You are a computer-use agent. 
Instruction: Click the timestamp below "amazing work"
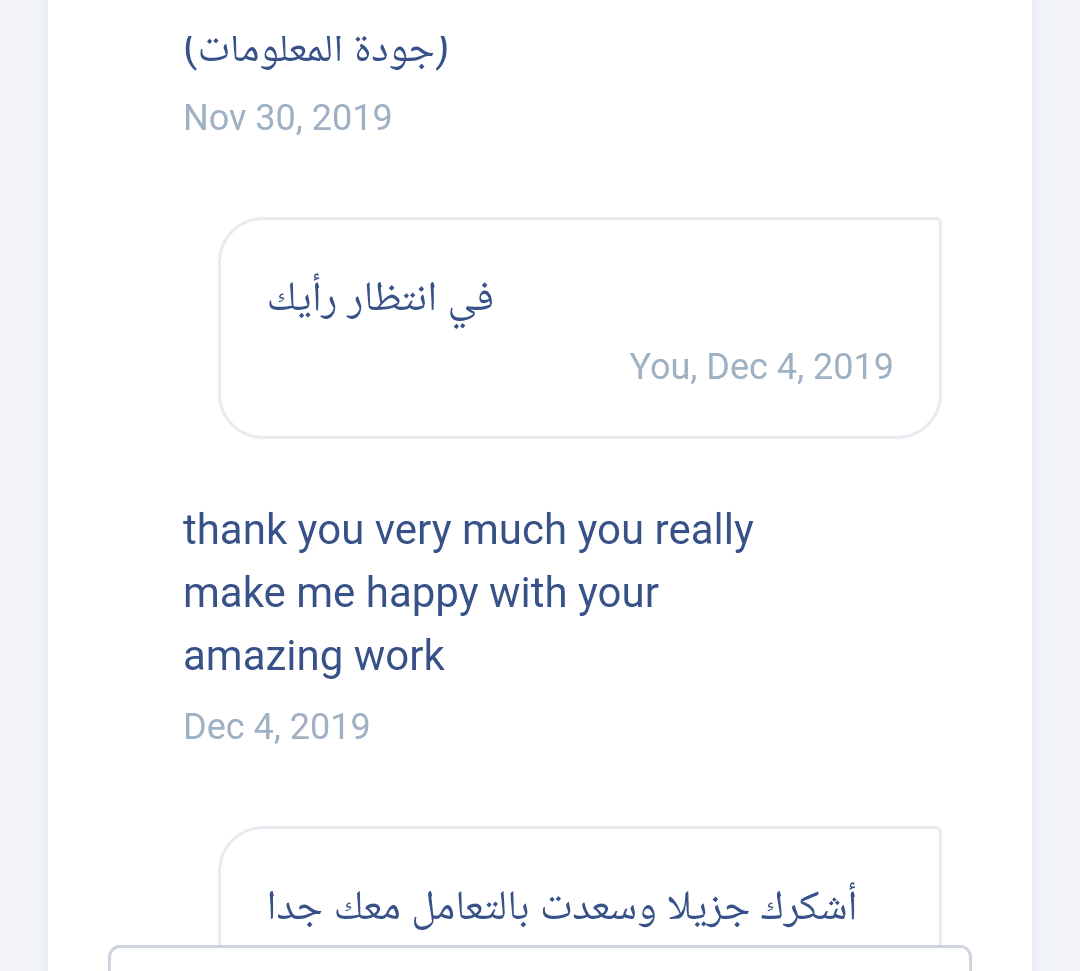277,726
